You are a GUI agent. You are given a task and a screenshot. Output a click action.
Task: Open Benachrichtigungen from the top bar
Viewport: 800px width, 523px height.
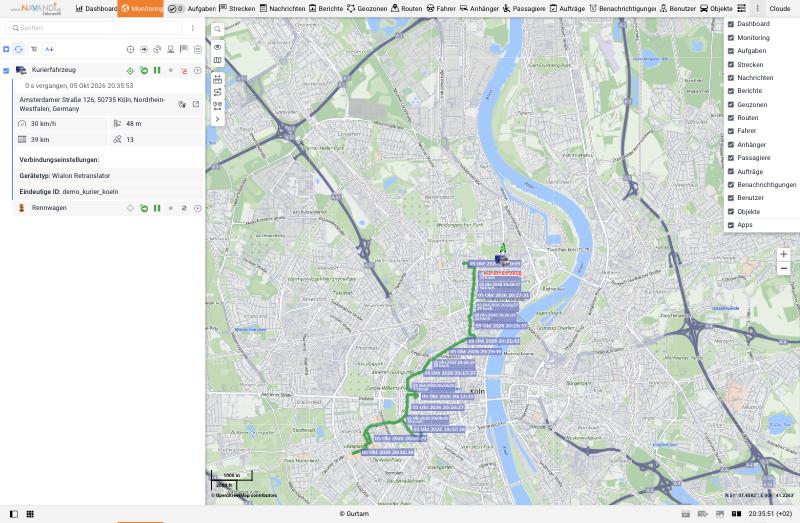(622, 9)
